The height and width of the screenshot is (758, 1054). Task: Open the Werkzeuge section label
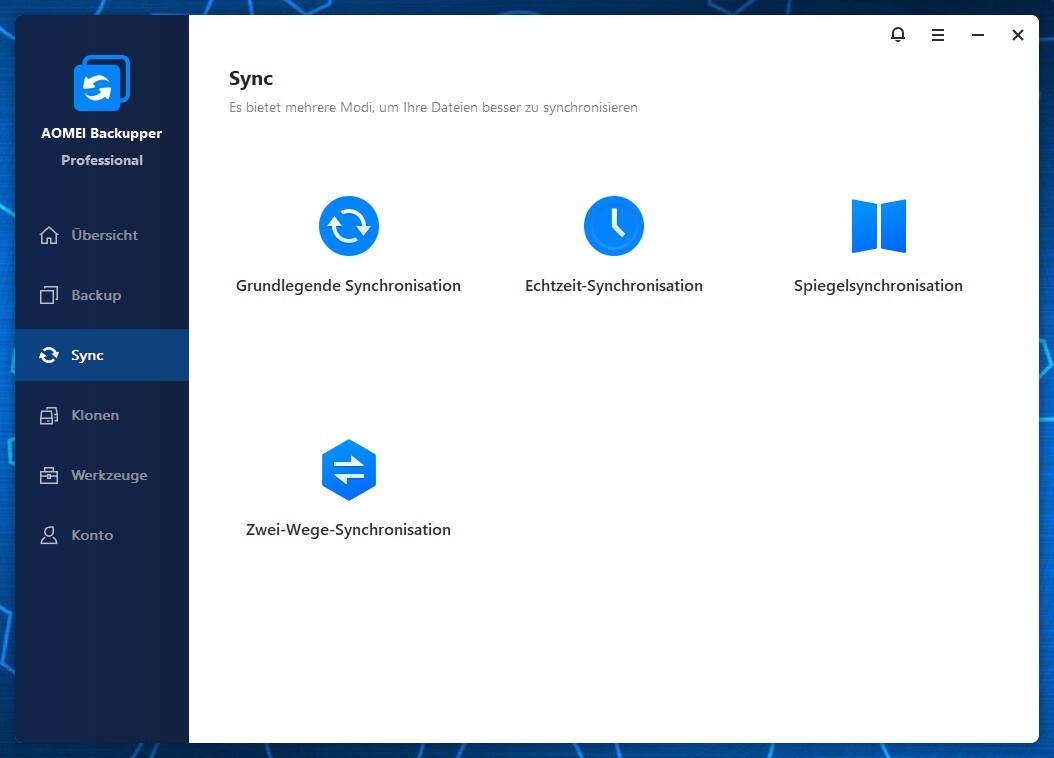pyautogui.click(x=109, y=476)
